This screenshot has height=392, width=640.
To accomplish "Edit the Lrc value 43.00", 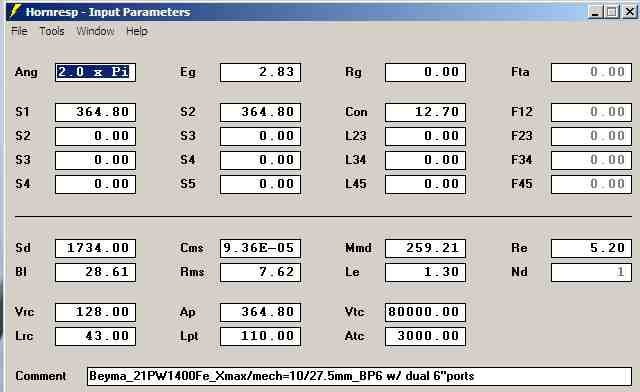I will pos(96,336).
